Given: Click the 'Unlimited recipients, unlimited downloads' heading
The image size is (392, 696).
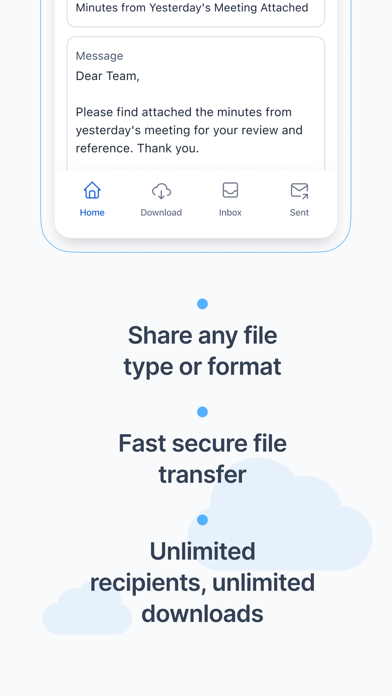Looking at the screenshot, I should (202, 582).
